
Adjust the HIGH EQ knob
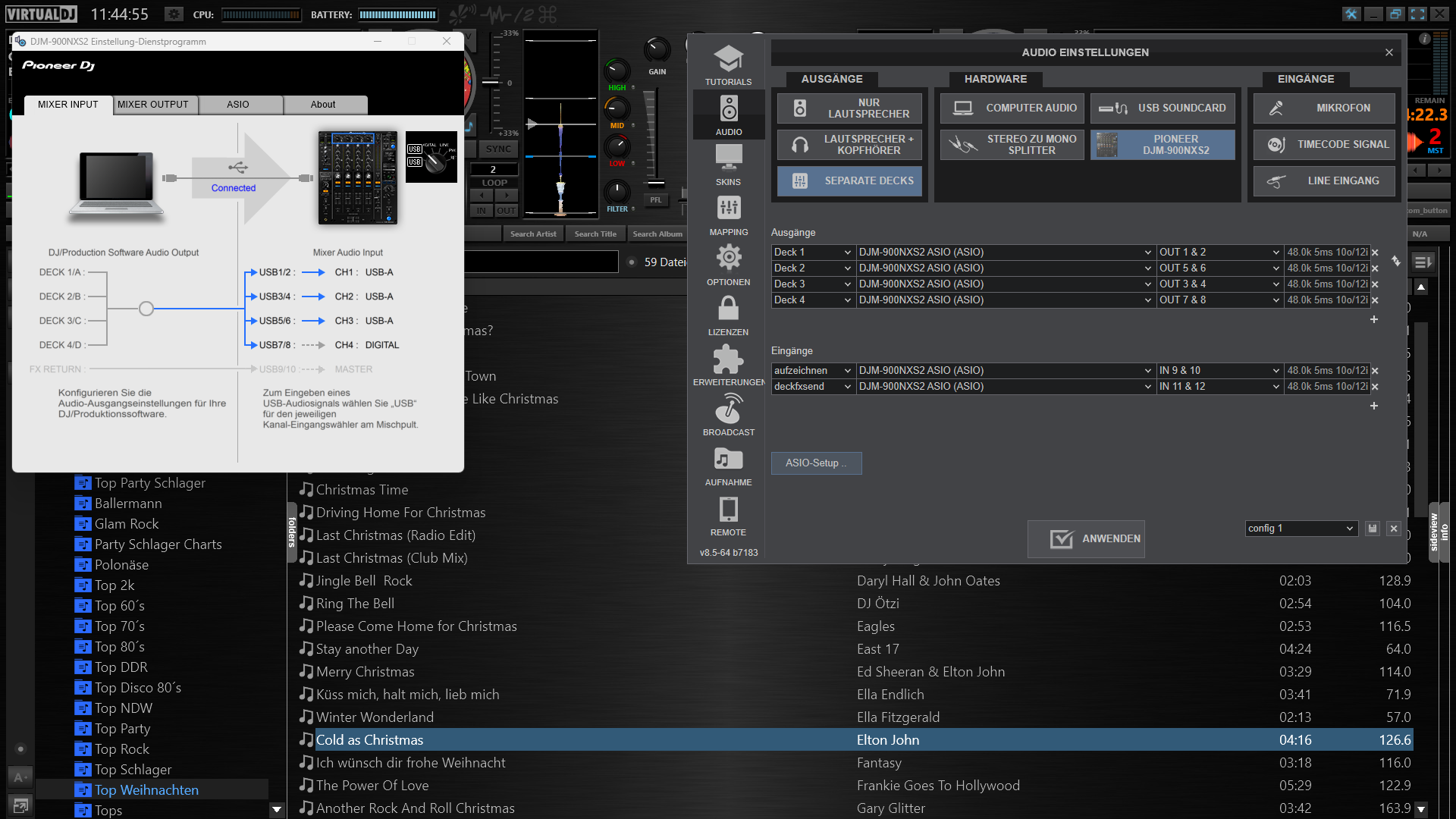(x=617, y=71)
